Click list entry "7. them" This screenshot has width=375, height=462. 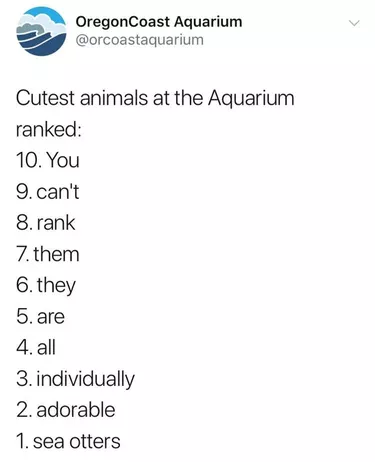point(48,254)
